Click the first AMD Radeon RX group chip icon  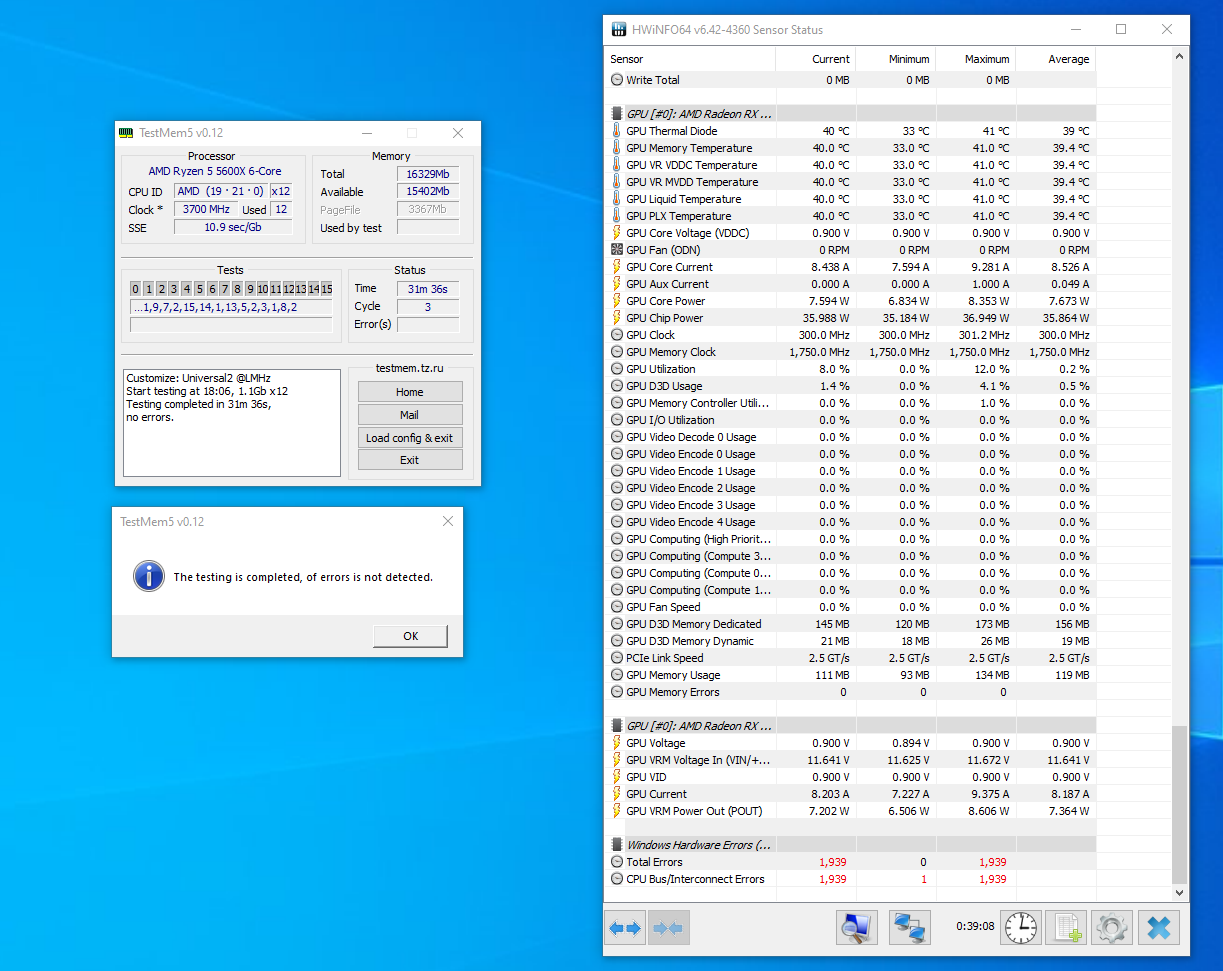pos(616,114)
